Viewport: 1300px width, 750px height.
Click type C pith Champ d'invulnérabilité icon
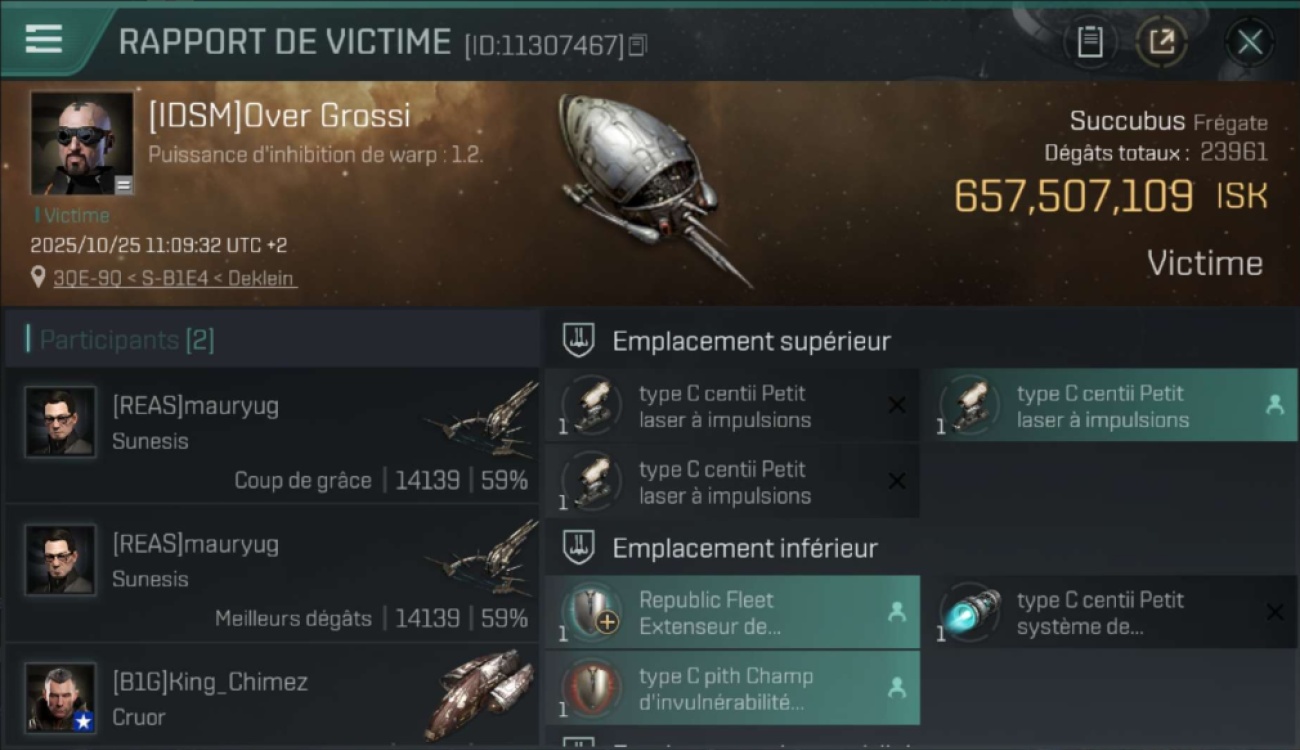click(x=591, y=687)
